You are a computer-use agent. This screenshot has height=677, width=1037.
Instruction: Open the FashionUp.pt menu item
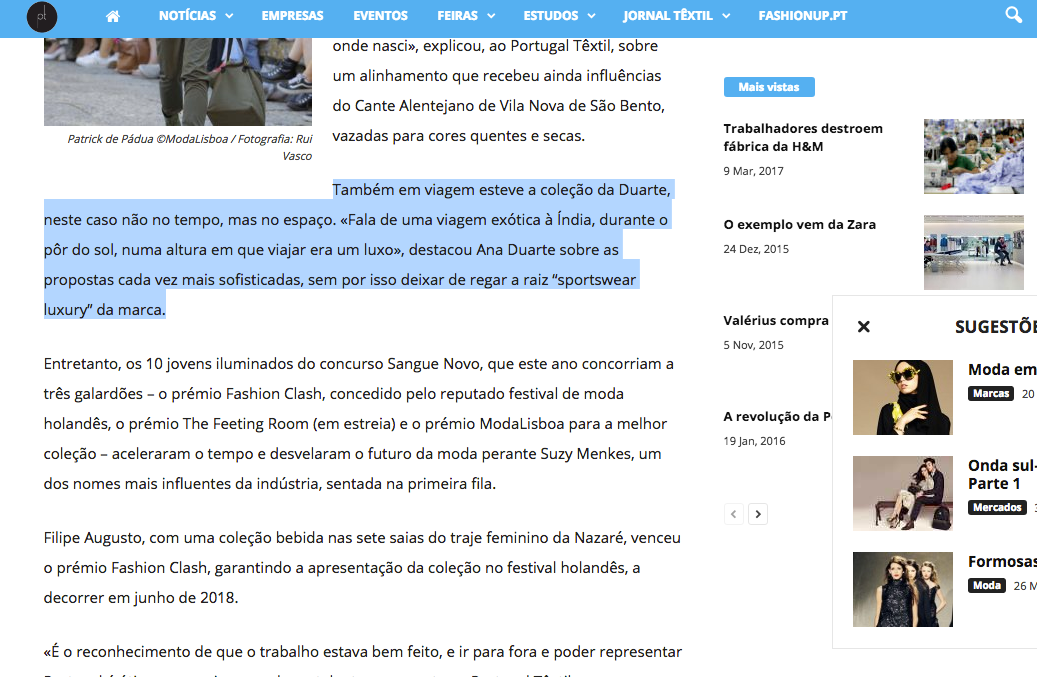[803, 16]
